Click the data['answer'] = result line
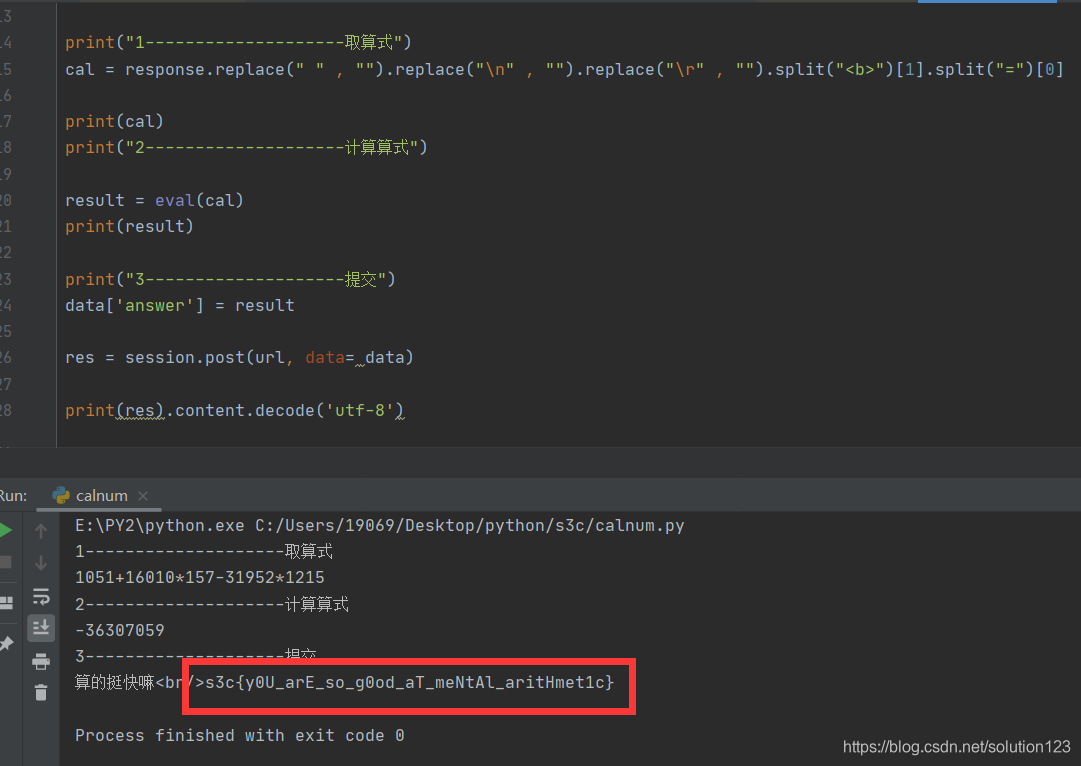 point(179,305)
